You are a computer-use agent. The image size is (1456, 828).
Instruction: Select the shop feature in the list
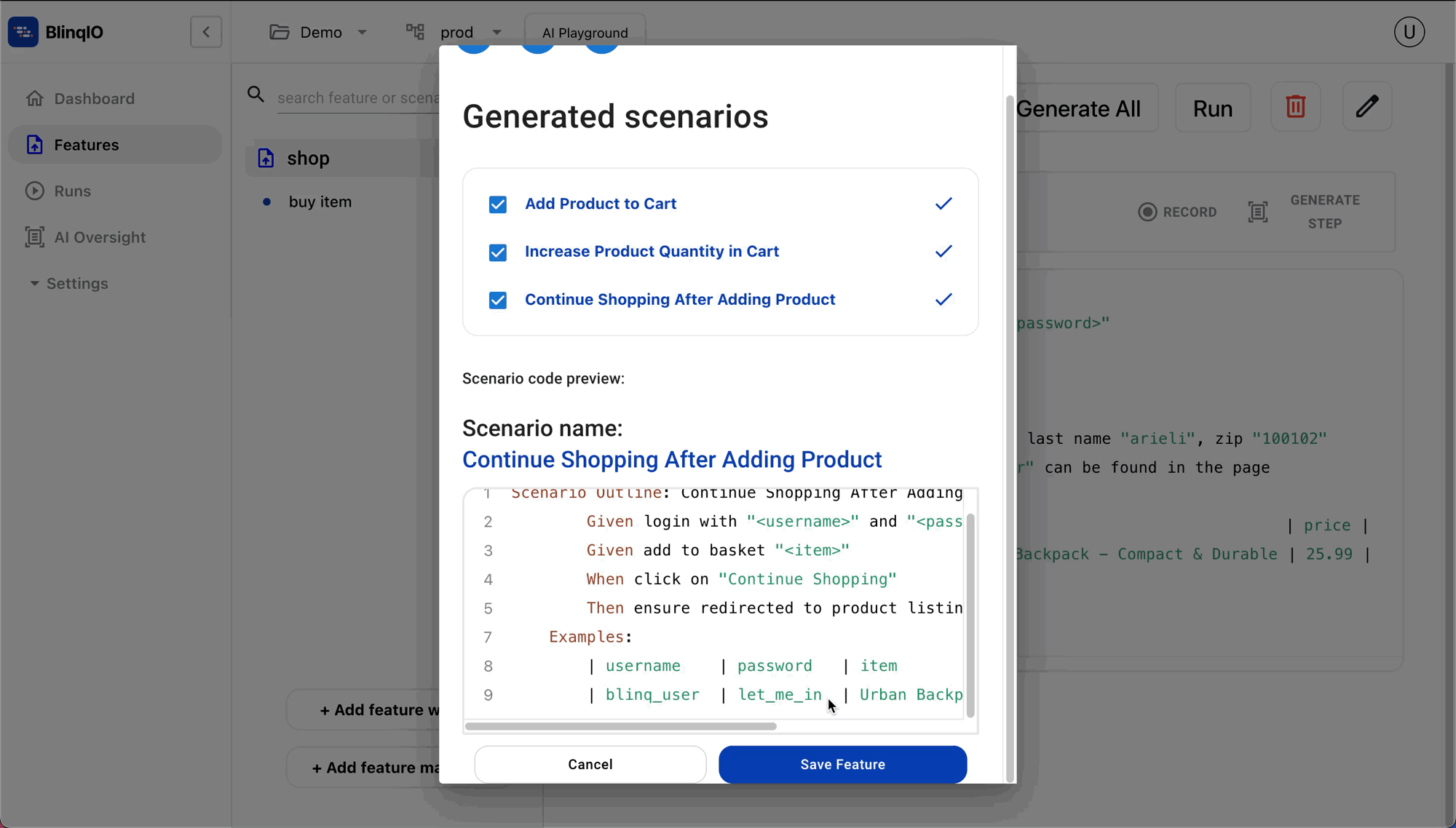(342, 158)
